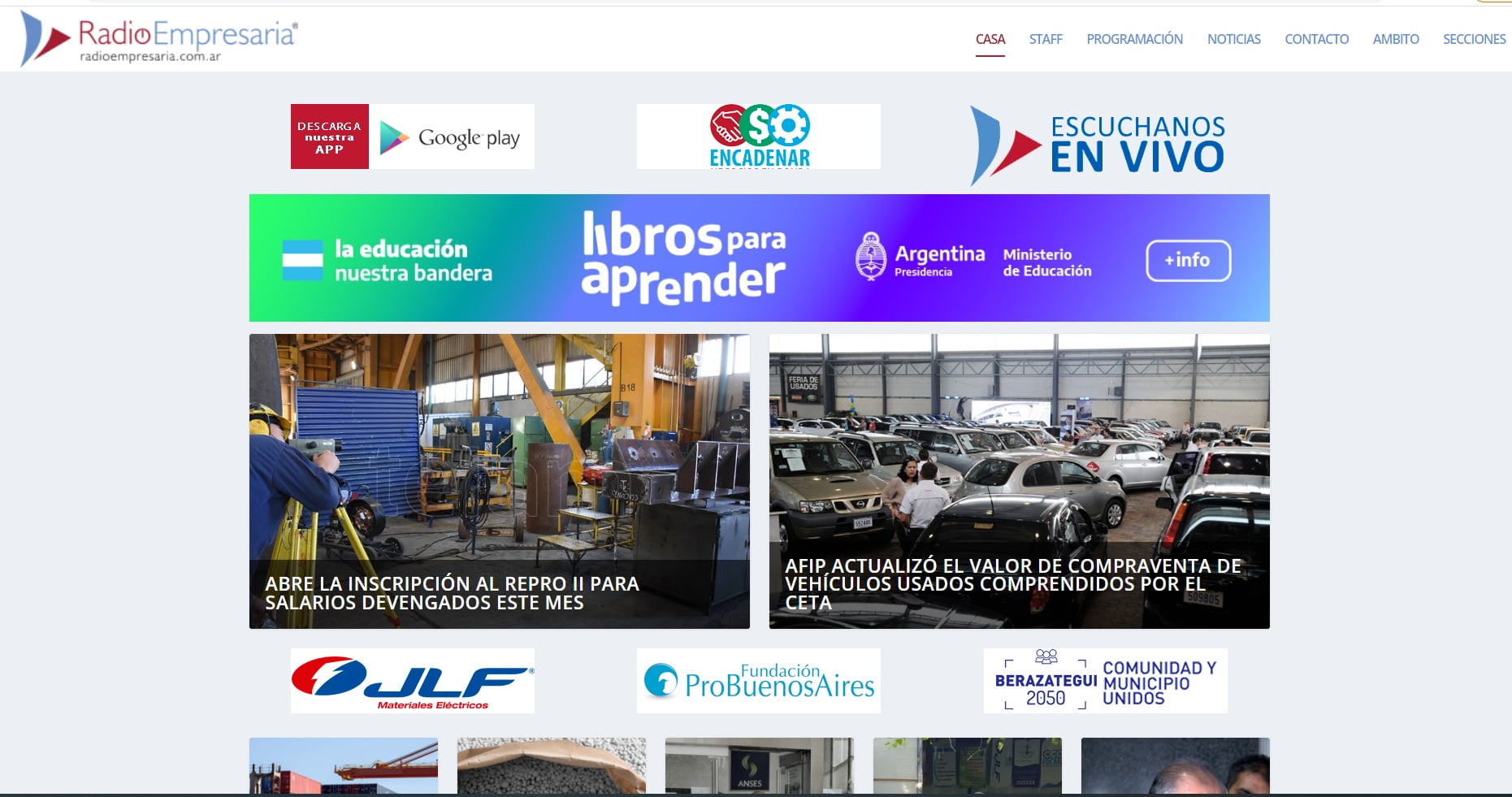Open the AMBITO menu item
The width and height of the screenshot is (1512, 797).
click(x=1395, y=39)
